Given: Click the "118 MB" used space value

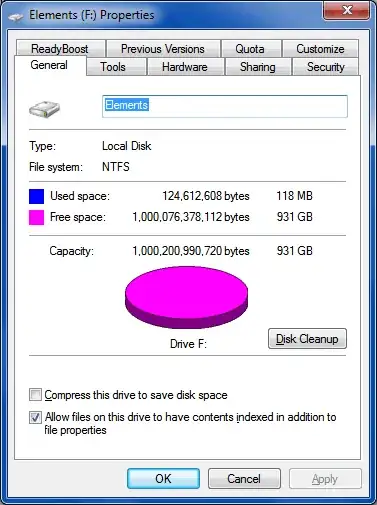Looking at the screenshot, I should pos(295,196).
